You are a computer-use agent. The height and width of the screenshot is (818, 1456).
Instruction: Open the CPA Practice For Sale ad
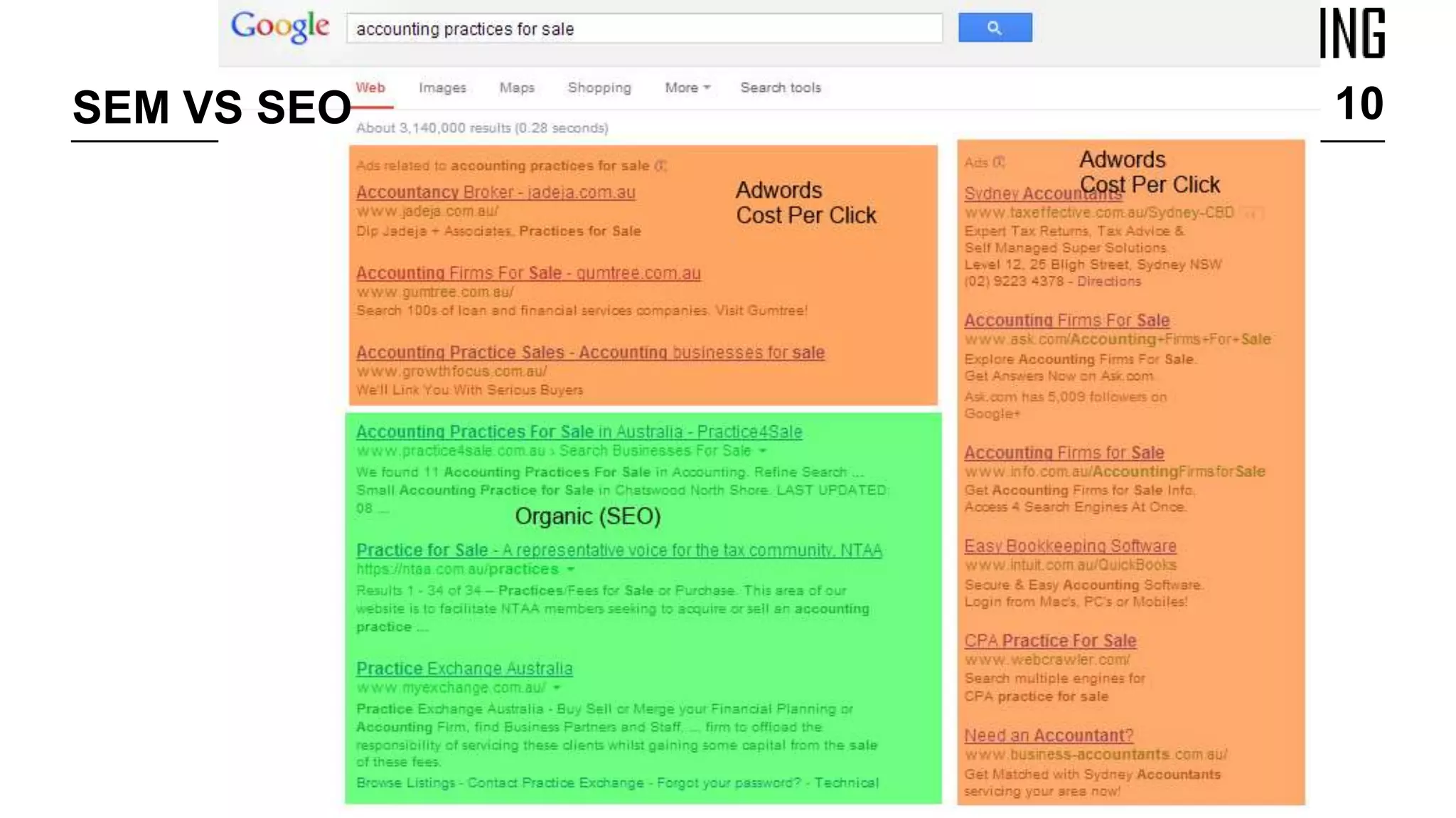pos(1050,641)
